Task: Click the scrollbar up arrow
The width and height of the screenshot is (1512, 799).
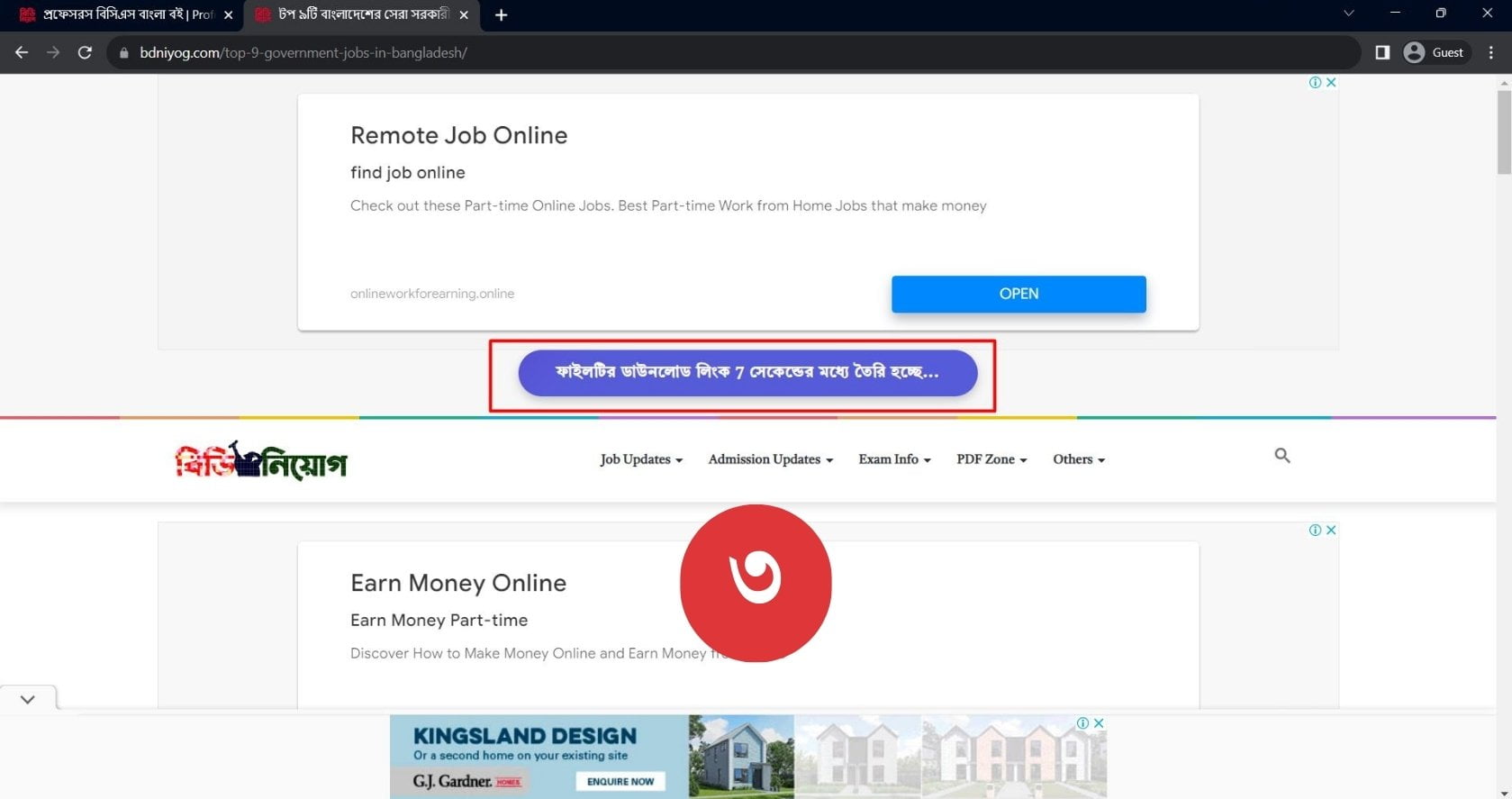Action: pyautogui.click(x=1504, y=82)
